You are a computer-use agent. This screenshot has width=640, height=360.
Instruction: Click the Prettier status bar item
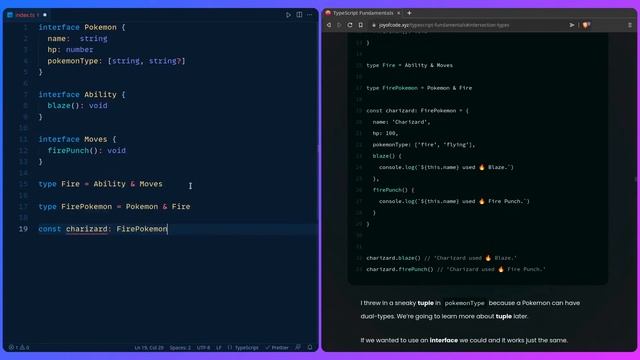(277, 348)
